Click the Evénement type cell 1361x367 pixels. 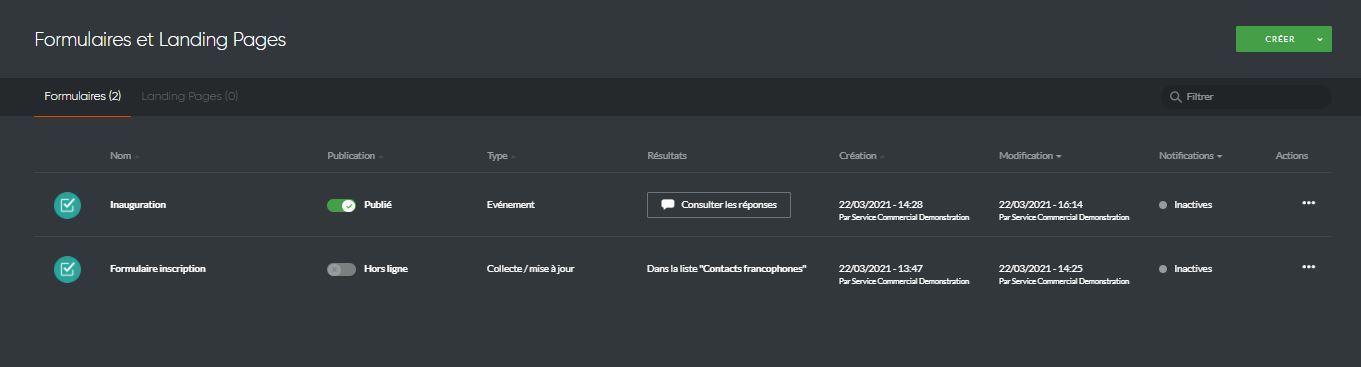tap(511, 205)
